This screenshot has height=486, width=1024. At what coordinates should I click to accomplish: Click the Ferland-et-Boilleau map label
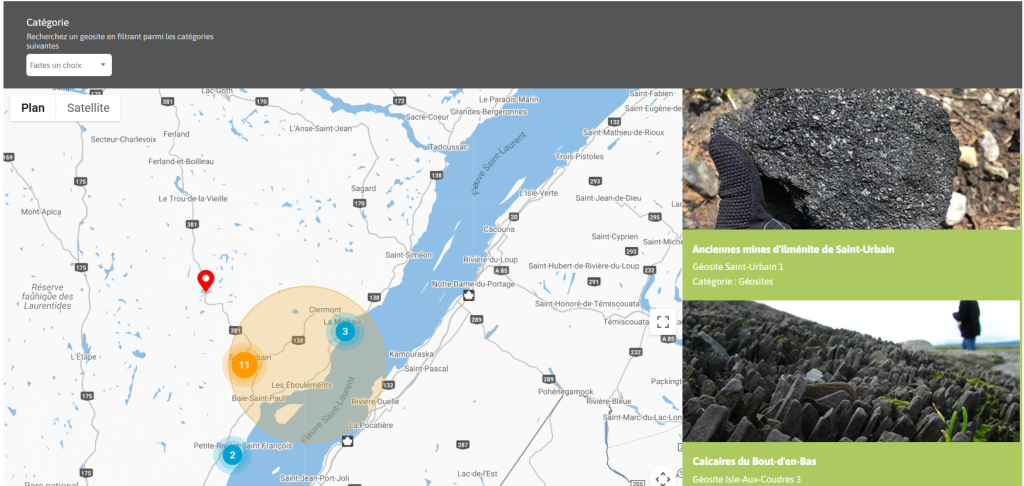point(181,161)
